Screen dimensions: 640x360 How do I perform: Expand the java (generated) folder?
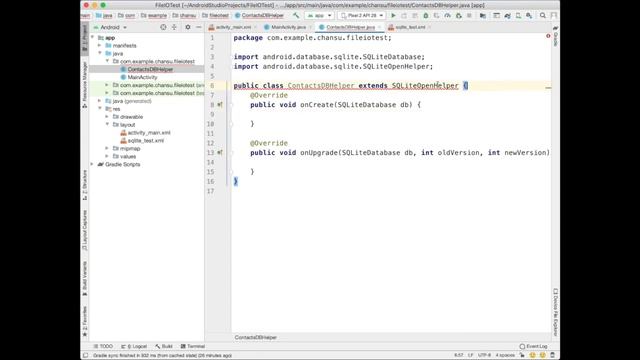100,101
